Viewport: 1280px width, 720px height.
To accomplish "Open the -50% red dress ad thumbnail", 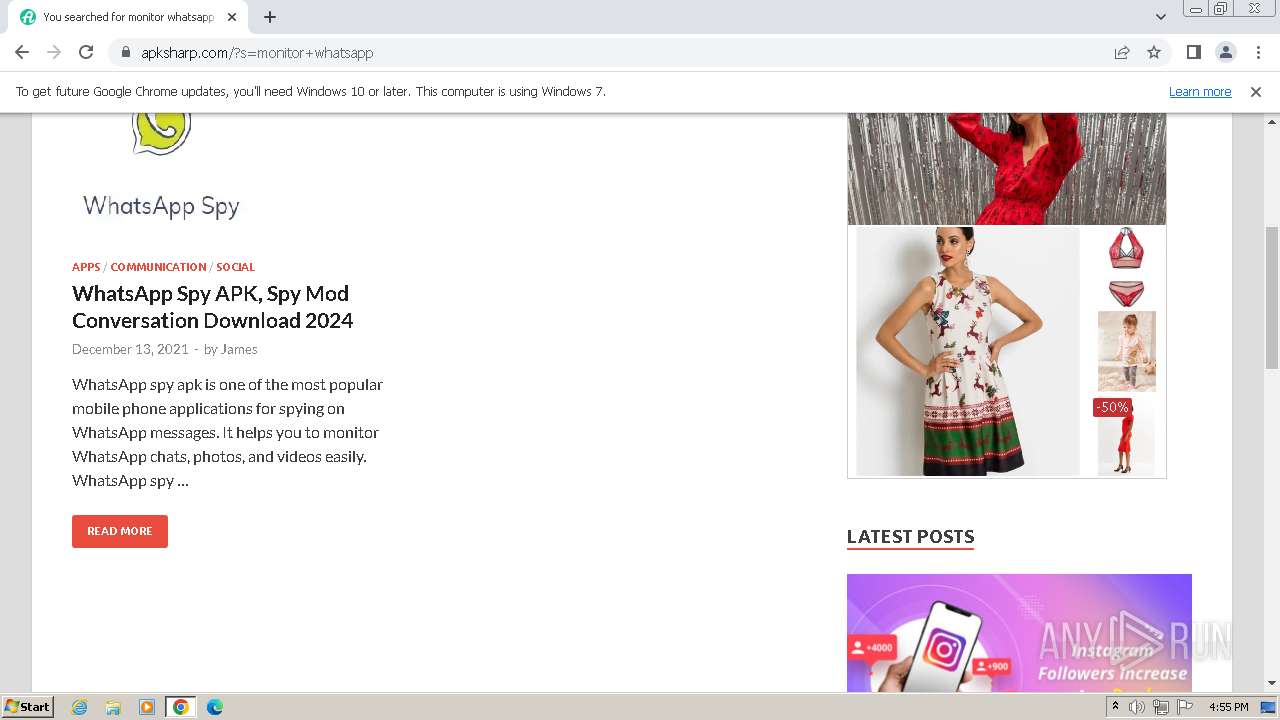I will pyautogui.click(x=1126, y=436).
